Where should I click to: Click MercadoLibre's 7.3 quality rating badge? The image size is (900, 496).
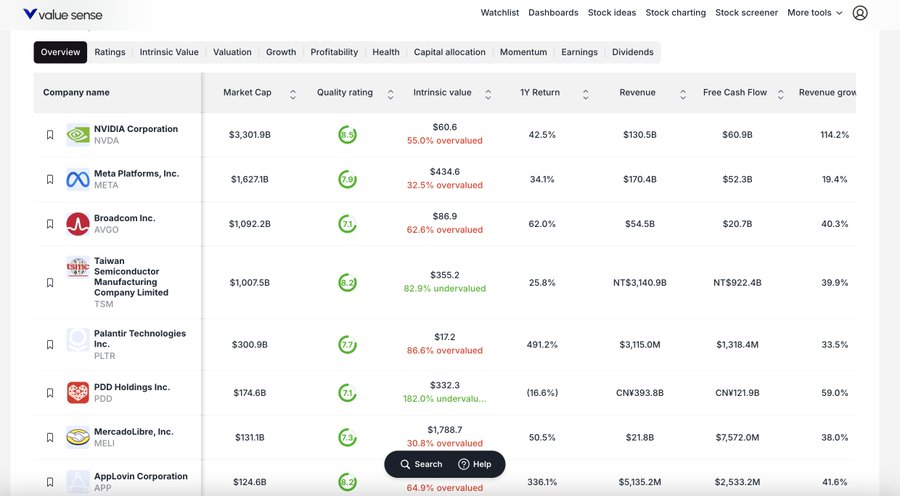347,437
